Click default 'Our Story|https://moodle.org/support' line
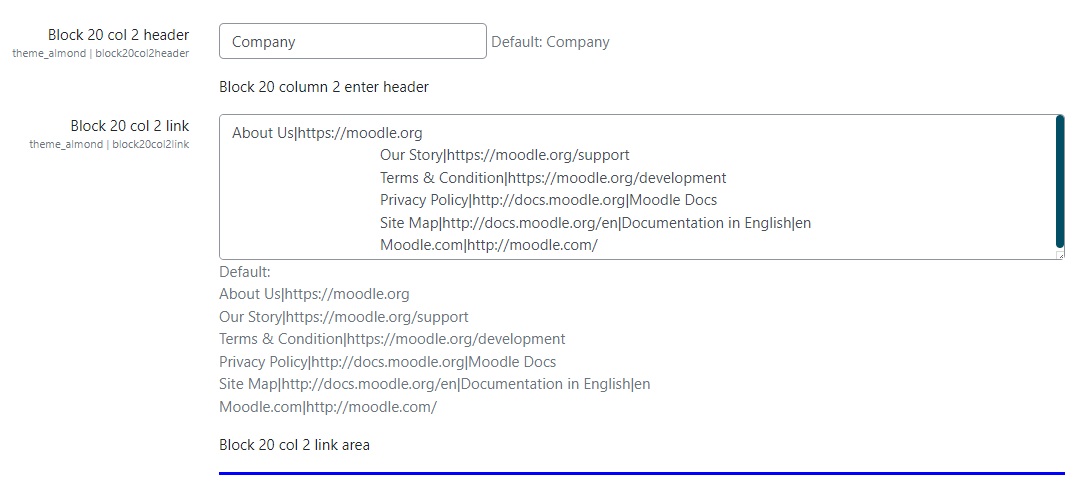 coord(344,317)
